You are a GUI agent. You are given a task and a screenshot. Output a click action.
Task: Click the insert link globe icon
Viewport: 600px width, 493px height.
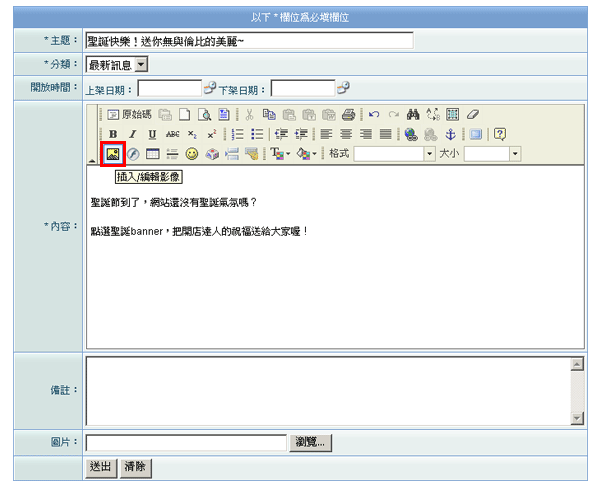(411, 134)
